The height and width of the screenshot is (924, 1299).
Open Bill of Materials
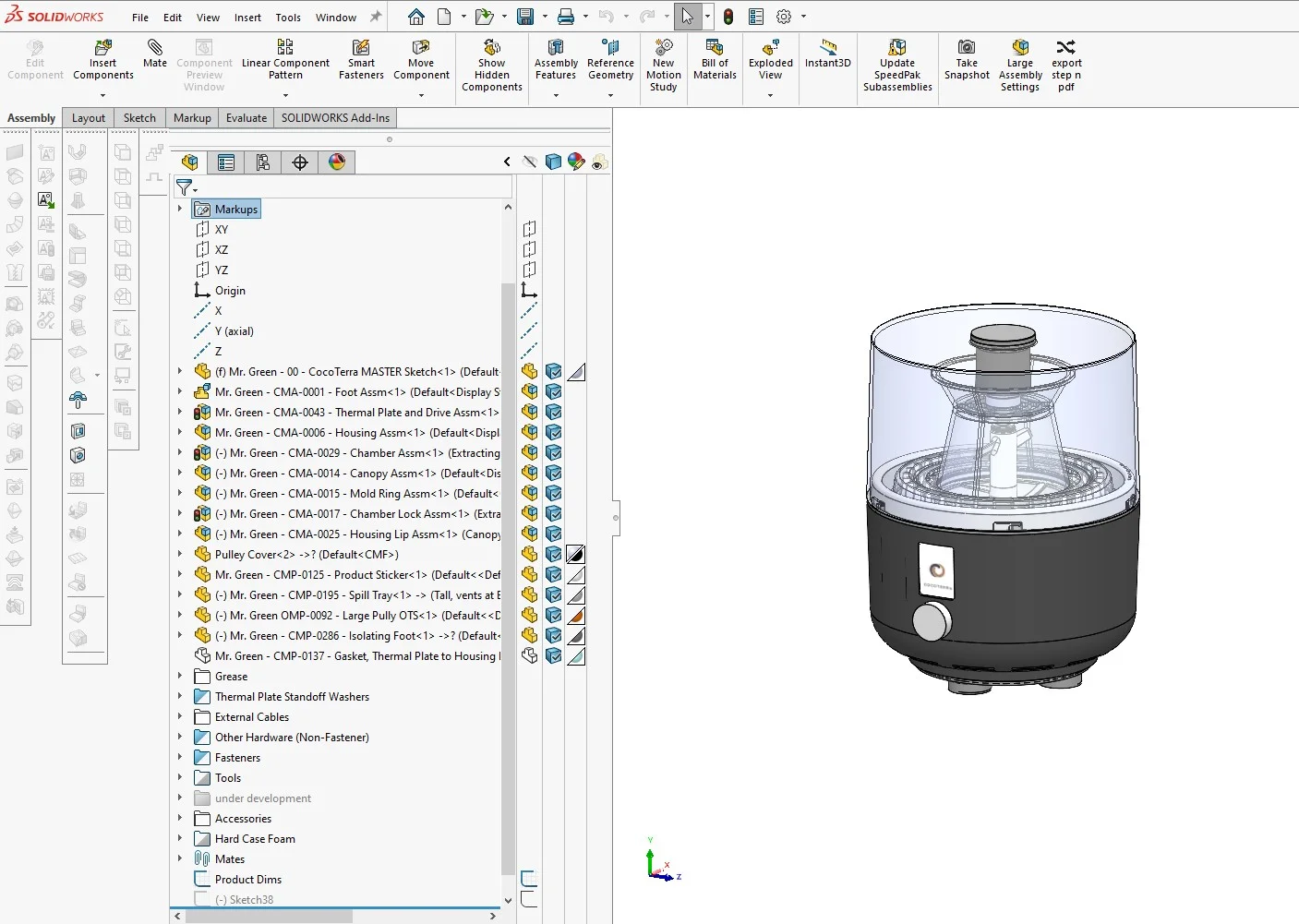(715, 60)
